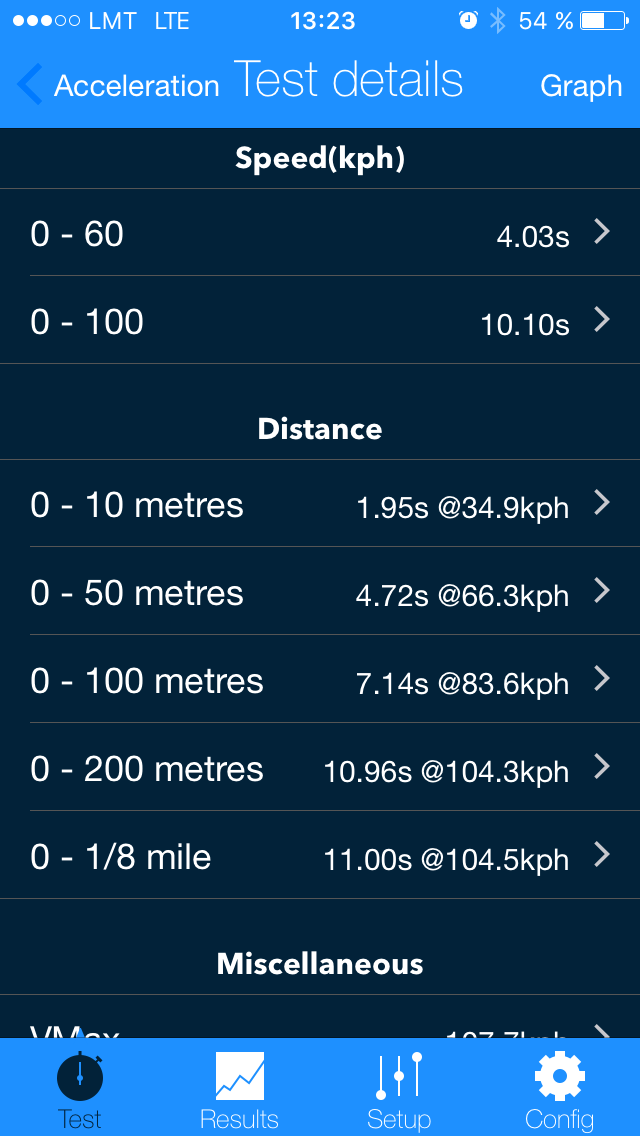Open the Results chart icon
The width and height of the screenshot is (640, 1136).
[x=240, y=1076]
